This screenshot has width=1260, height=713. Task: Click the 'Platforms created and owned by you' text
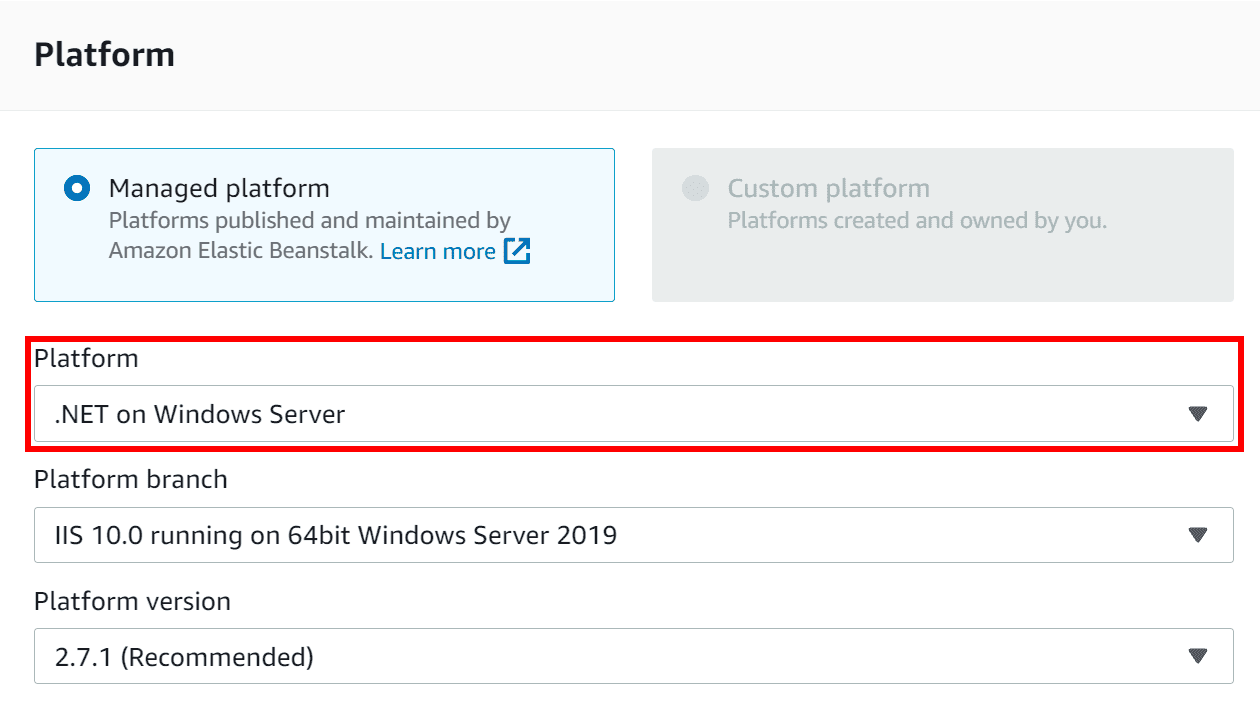[x=917, y=220]
